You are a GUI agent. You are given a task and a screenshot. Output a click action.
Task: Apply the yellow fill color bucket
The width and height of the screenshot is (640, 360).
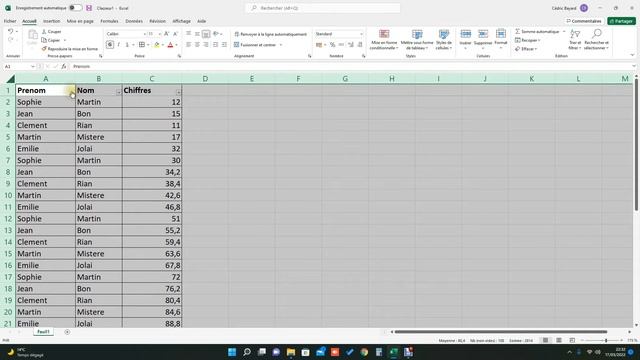point(157,44)
